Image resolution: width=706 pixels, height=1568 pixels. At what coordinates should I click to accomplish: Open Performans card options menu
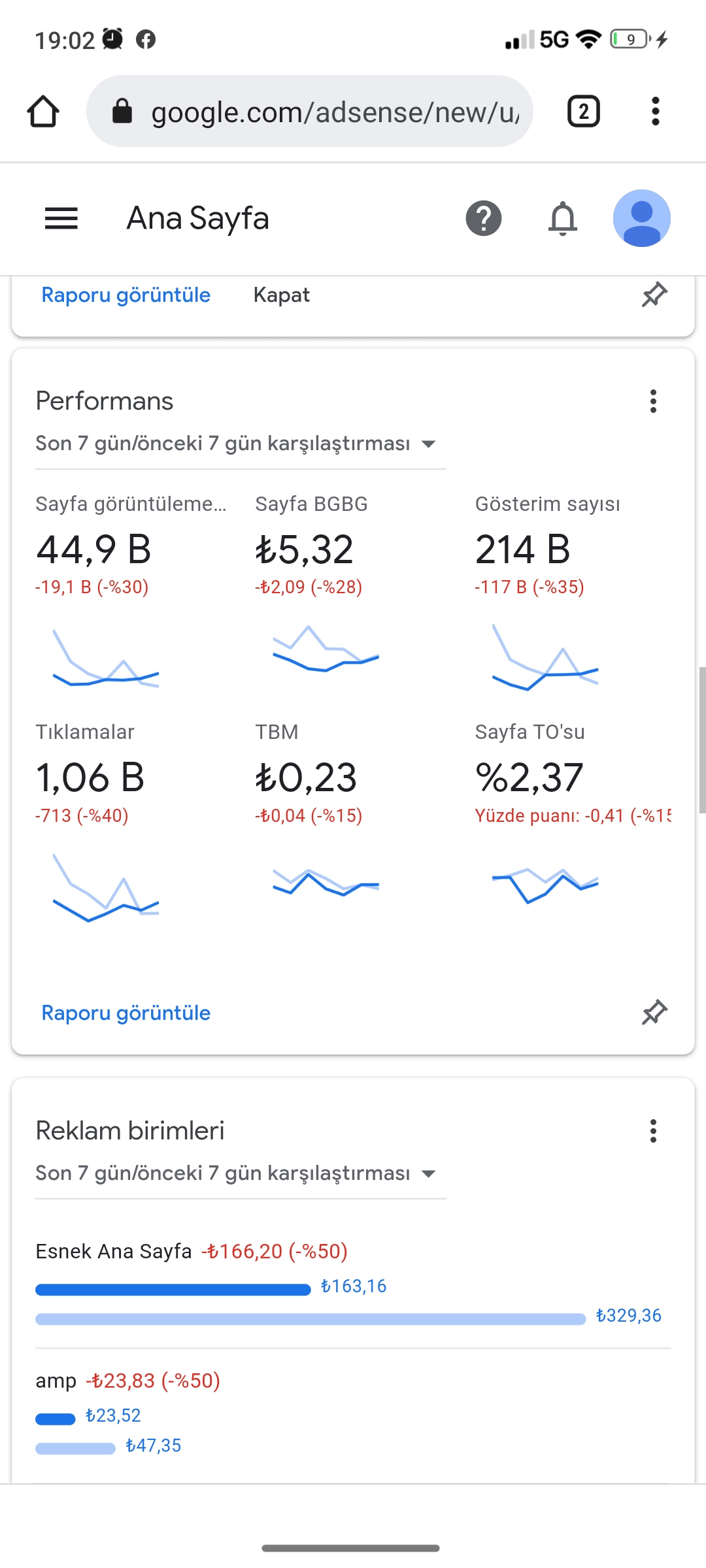[x=653, y=401]
